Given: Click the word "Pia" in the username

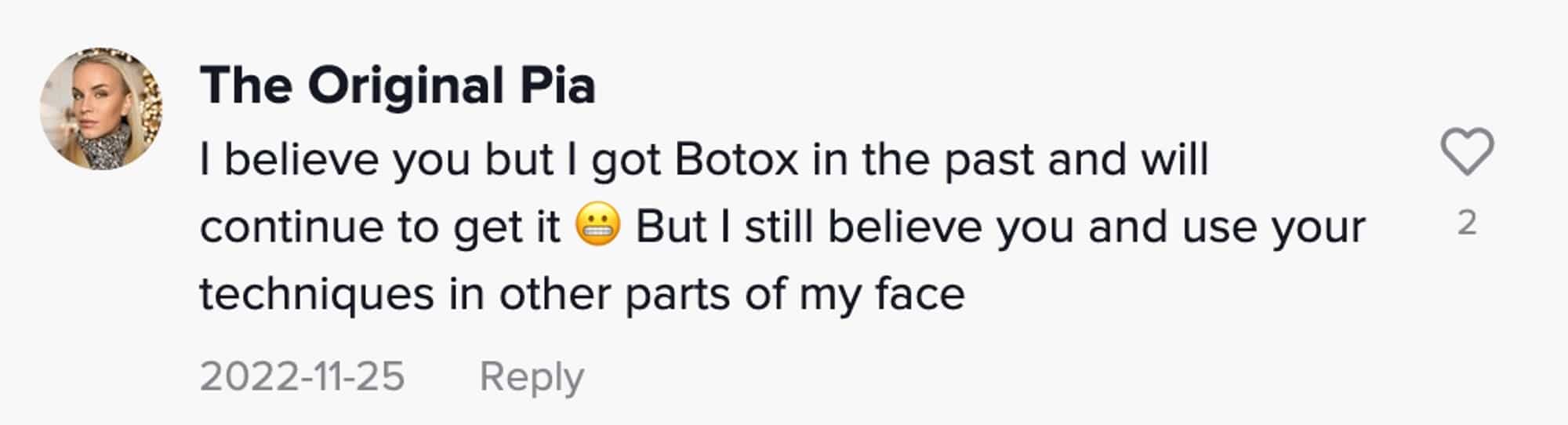Looking at the screenshot, I should click(x=557, y=85).
